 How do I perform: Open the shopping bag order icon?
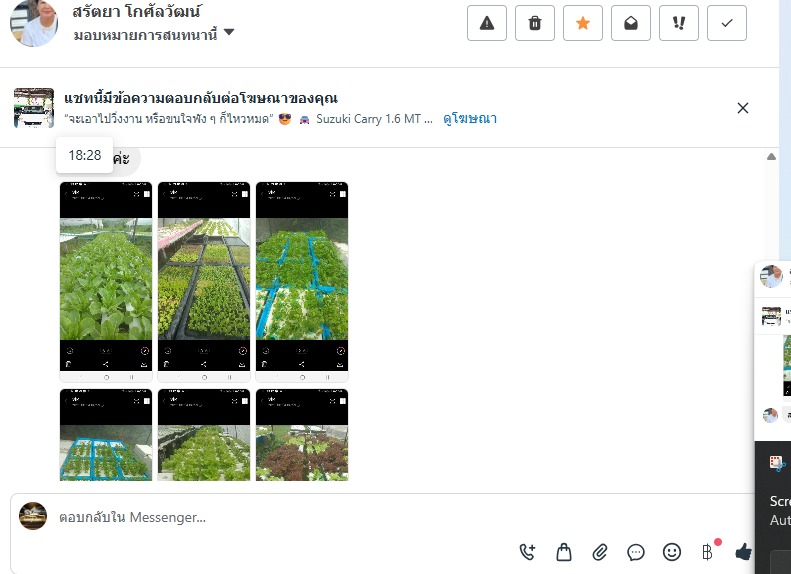tap(564, 552)
